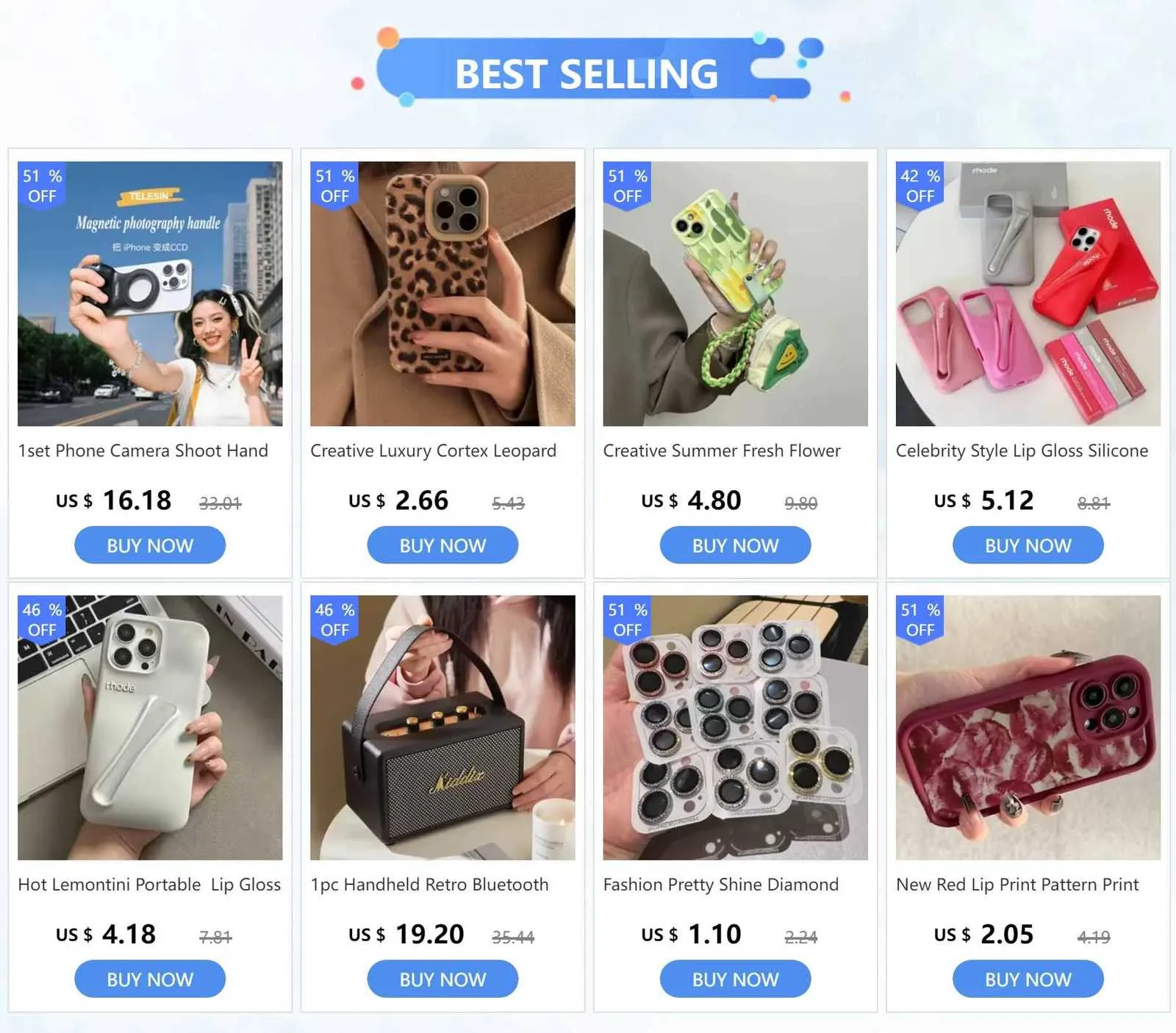Open the retro Bluetooth speaker image
The width and height of the screenshot is (1176, 1033).
(442, 727)
